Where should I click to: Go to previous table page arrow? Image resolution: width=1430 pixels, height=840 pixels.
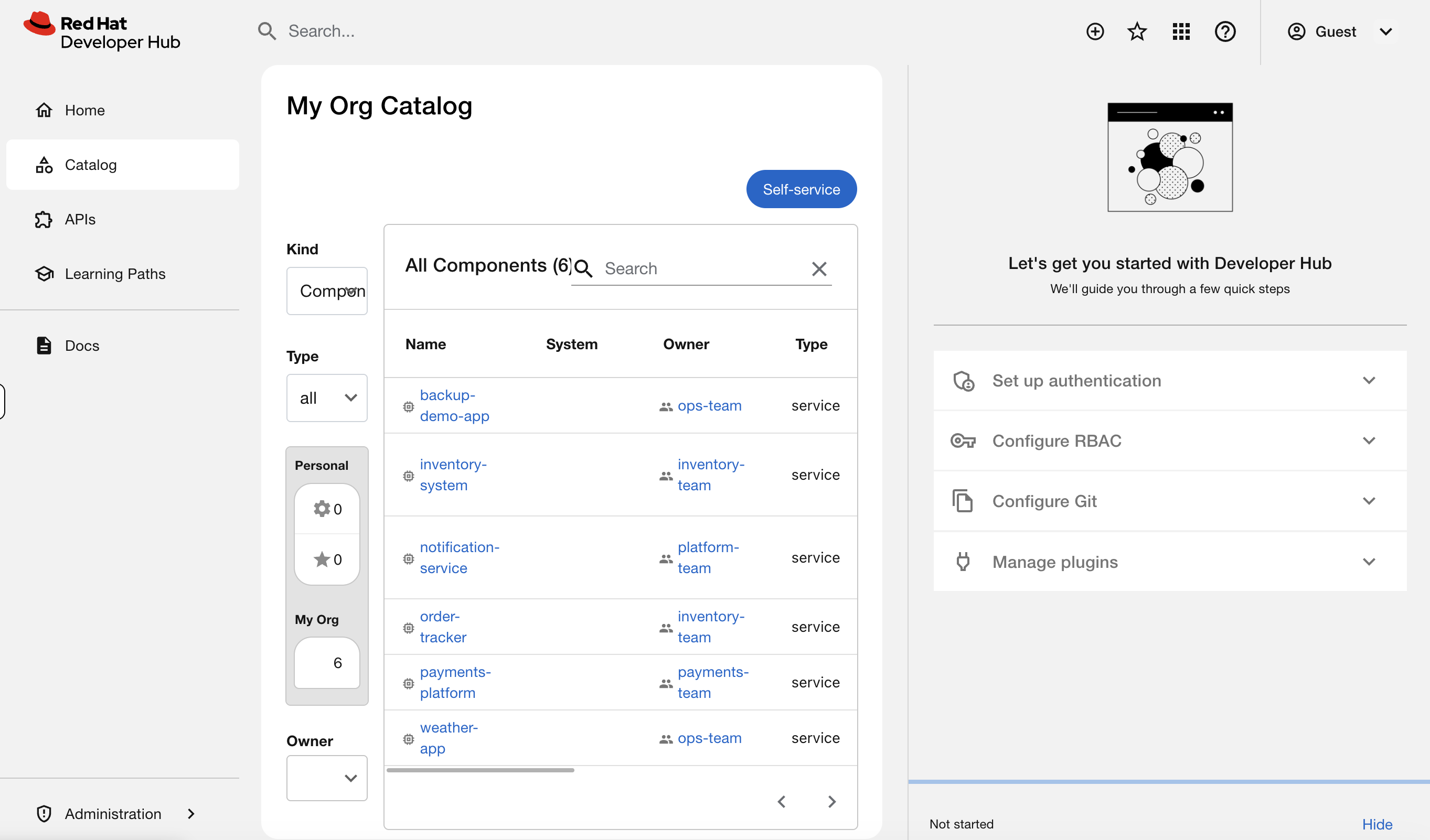tap(782, 801)
